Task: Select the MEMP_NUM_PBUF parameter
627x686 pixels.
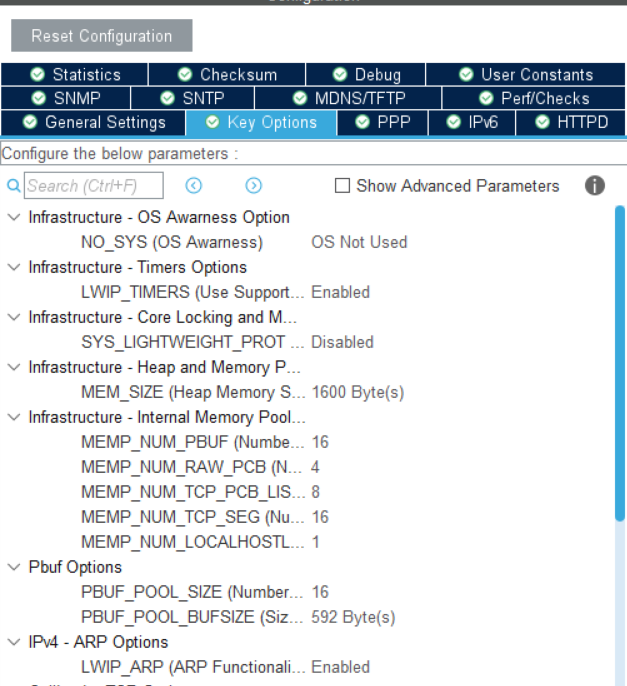Action: pyautogui.click(x=193, y=442)
